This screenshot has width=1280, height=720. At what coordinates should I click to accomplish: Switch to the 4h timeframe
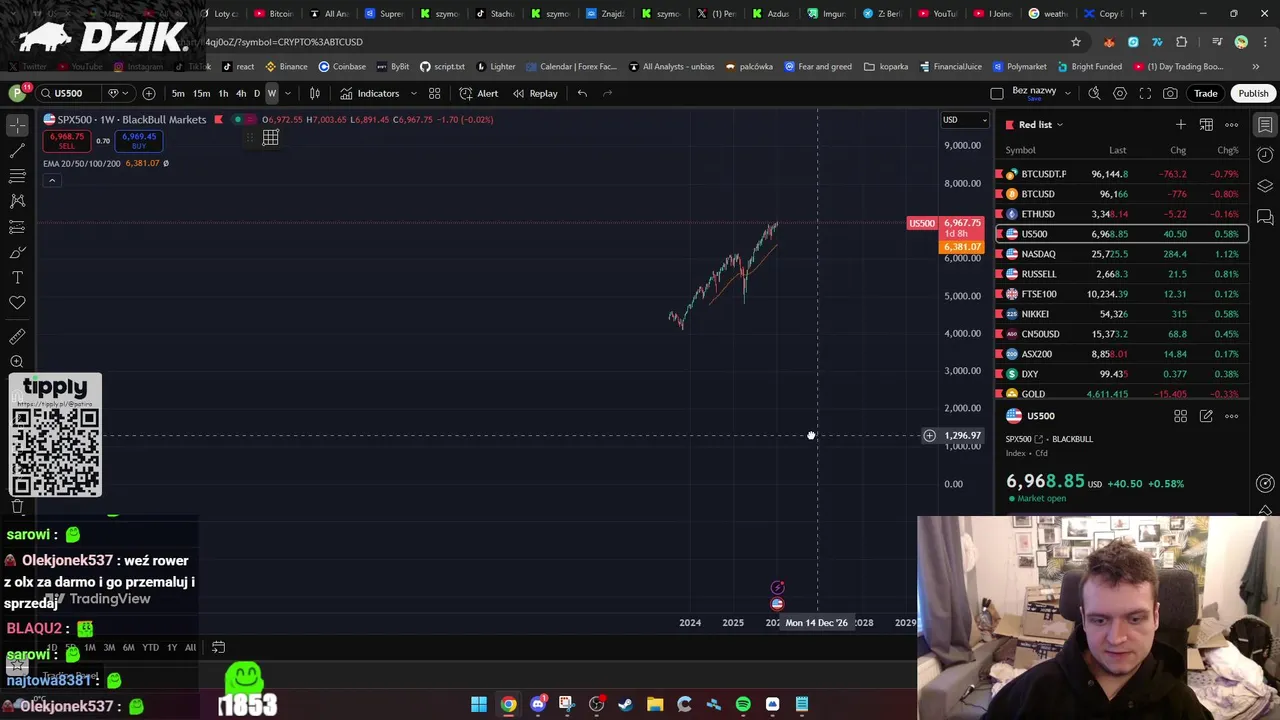[241, 93]
